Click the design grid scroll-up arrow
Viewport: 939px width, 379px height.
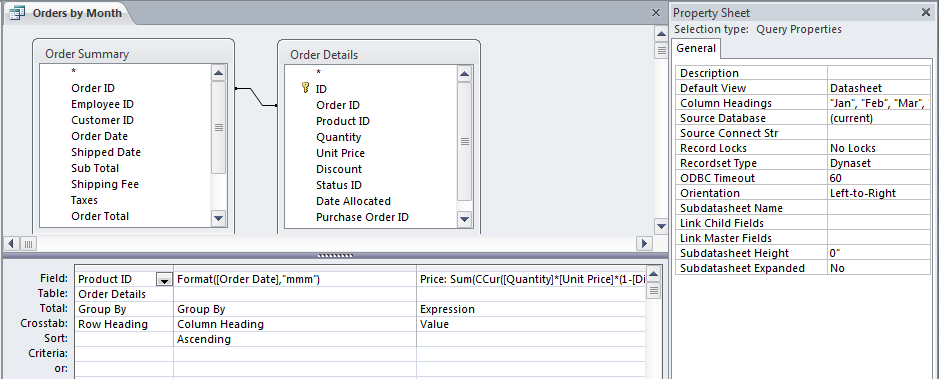point(654,275)
